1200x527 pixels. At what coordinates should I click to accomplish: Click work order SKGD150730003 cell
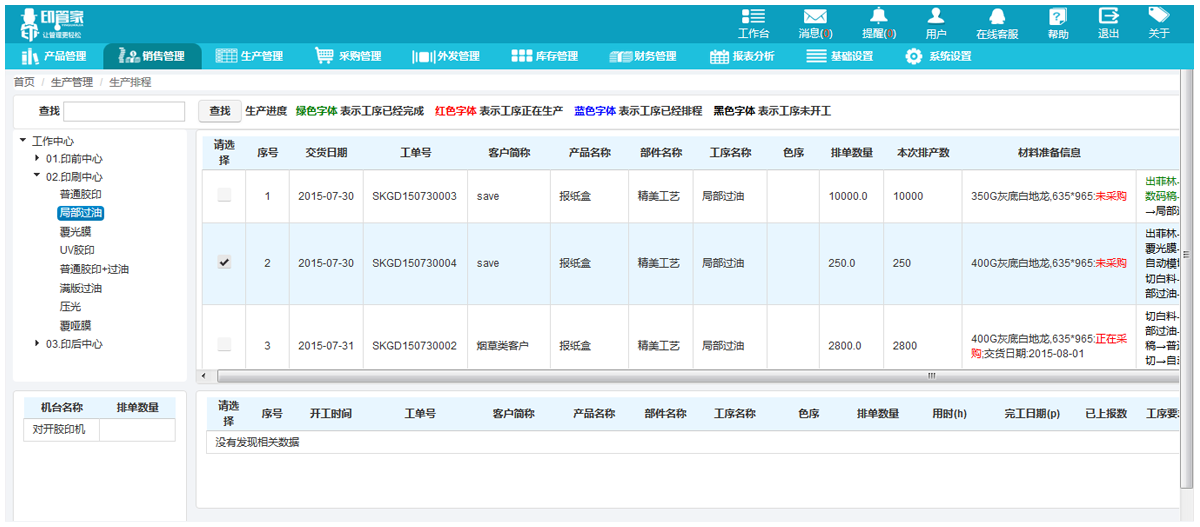point(414,196)
